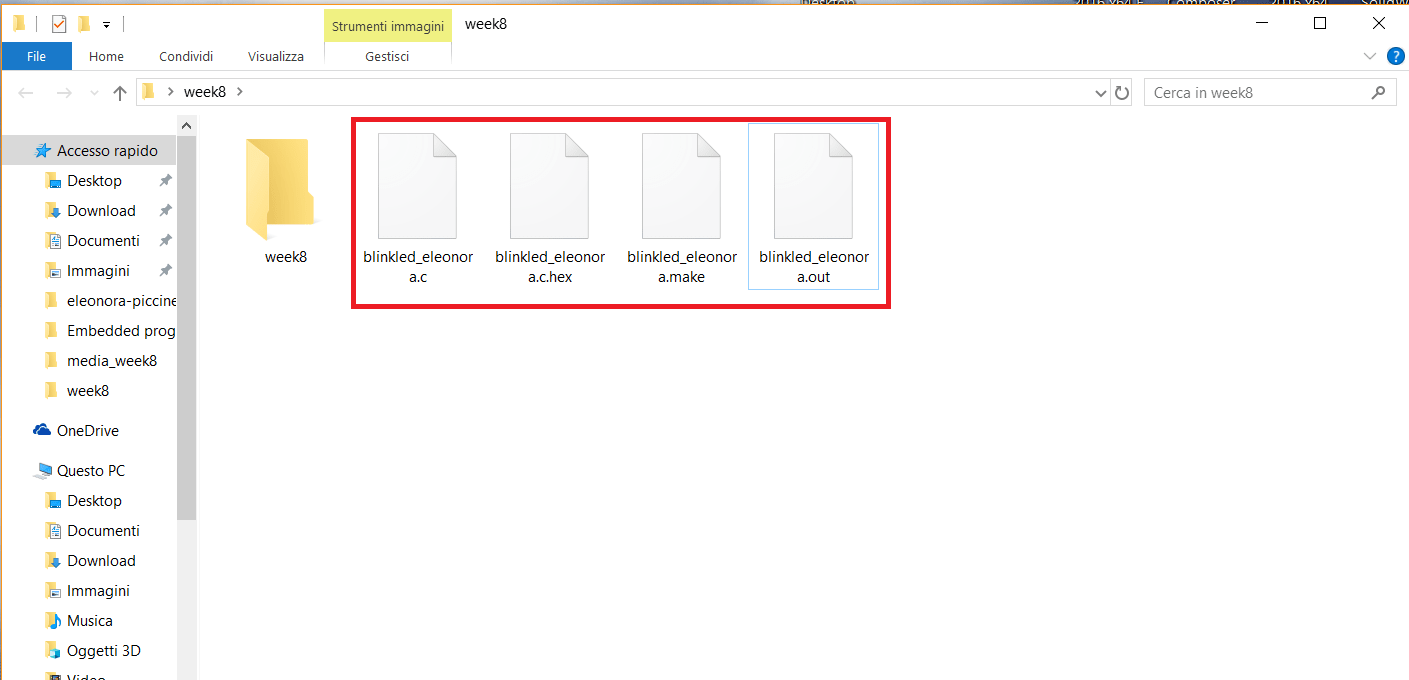The width and height of the screenshot is (1409, 680).
Task: Expand the chevron after week8 breadcrumb
Action: tap(239, 92)
